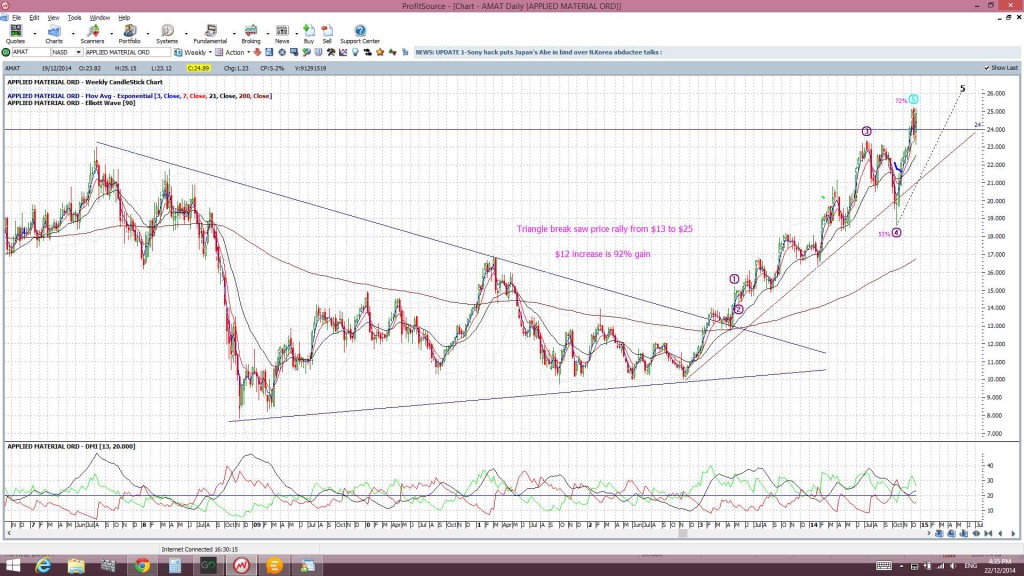The height and width of the screenshot is (576, 1024).
Task: Expand the Systems dropdown arrow
Action: (186, 33)
